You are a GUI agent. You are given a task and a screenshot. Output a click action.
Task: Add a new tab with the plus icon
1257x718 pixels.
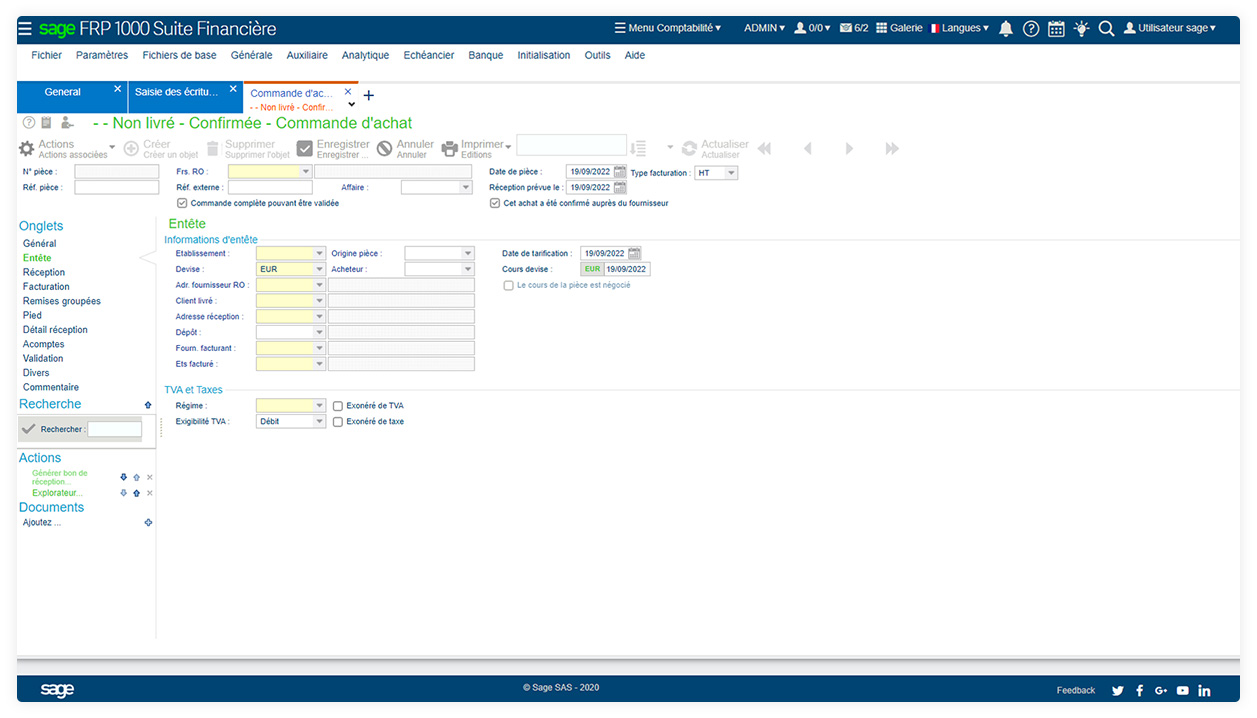coord(368,96)
